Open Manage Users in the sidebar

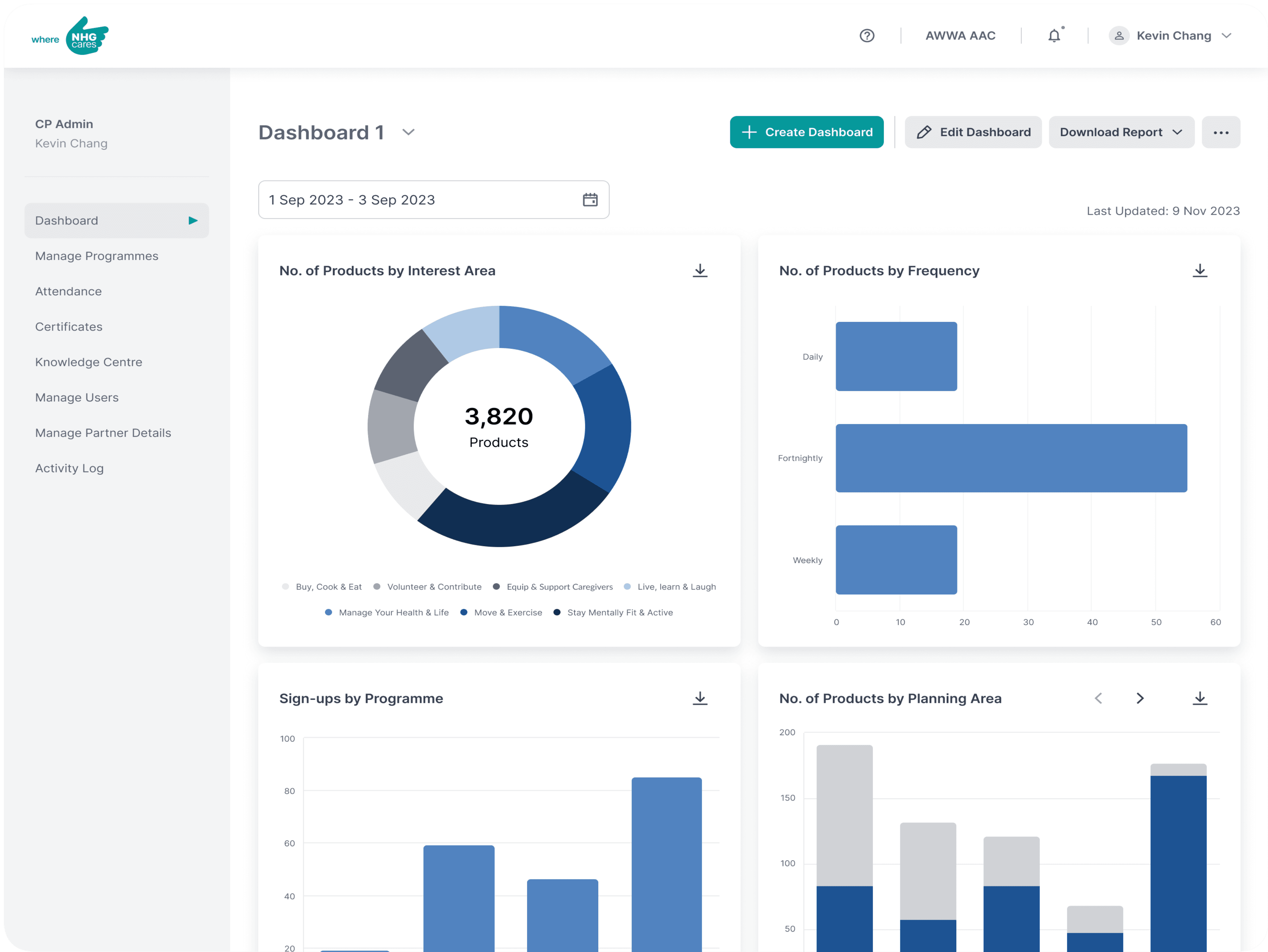tap(77, 398)
